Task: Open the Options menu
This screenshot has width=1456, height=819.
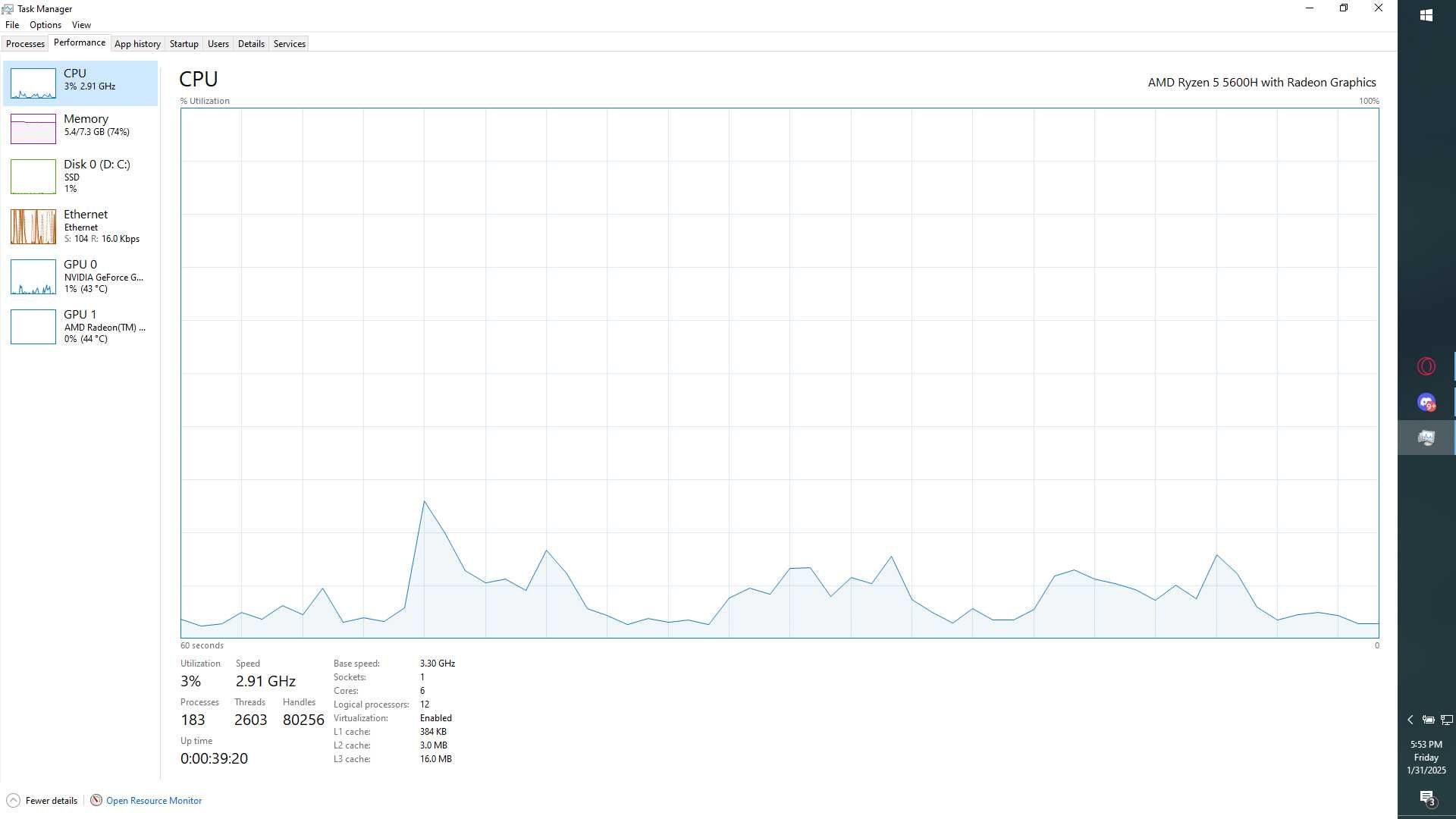Action: (x=45, y=25)
